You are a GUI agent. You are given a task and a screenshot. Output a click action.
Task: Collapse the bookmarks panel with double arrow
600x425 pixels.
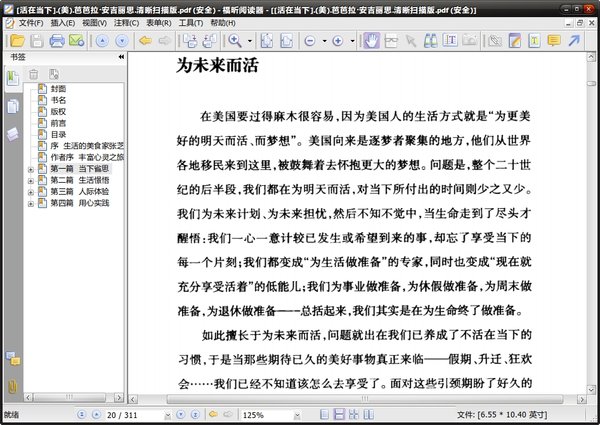click(x=120, y=58)
